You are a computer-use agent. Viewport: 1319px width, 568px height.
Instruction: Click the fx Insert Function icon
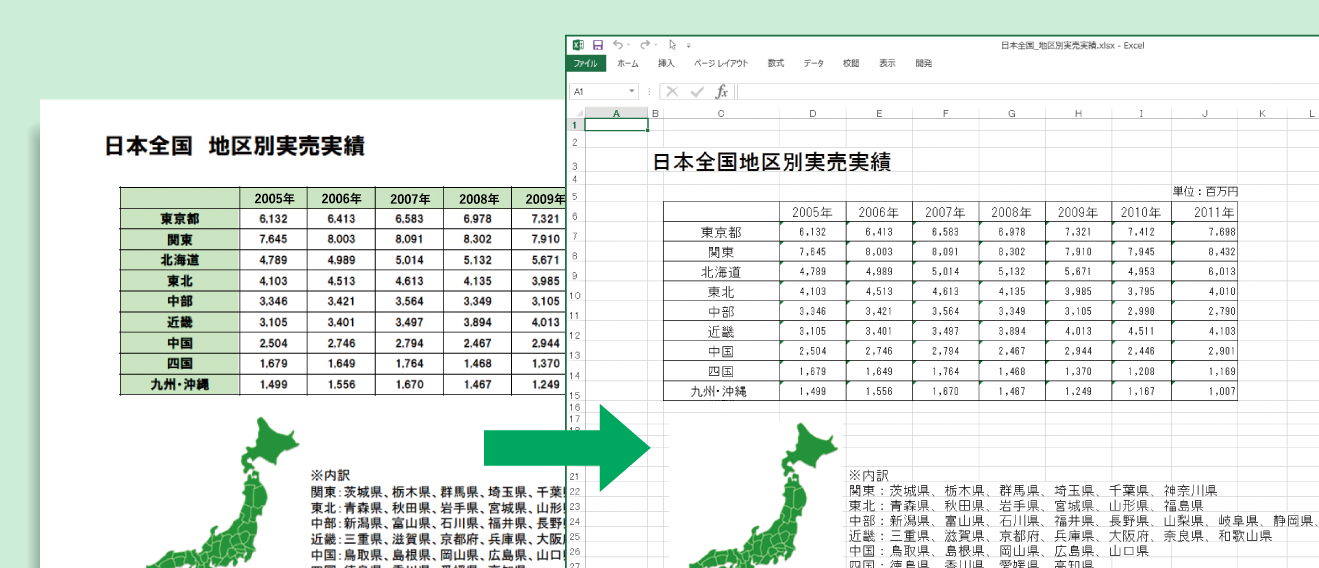[721, 91]
